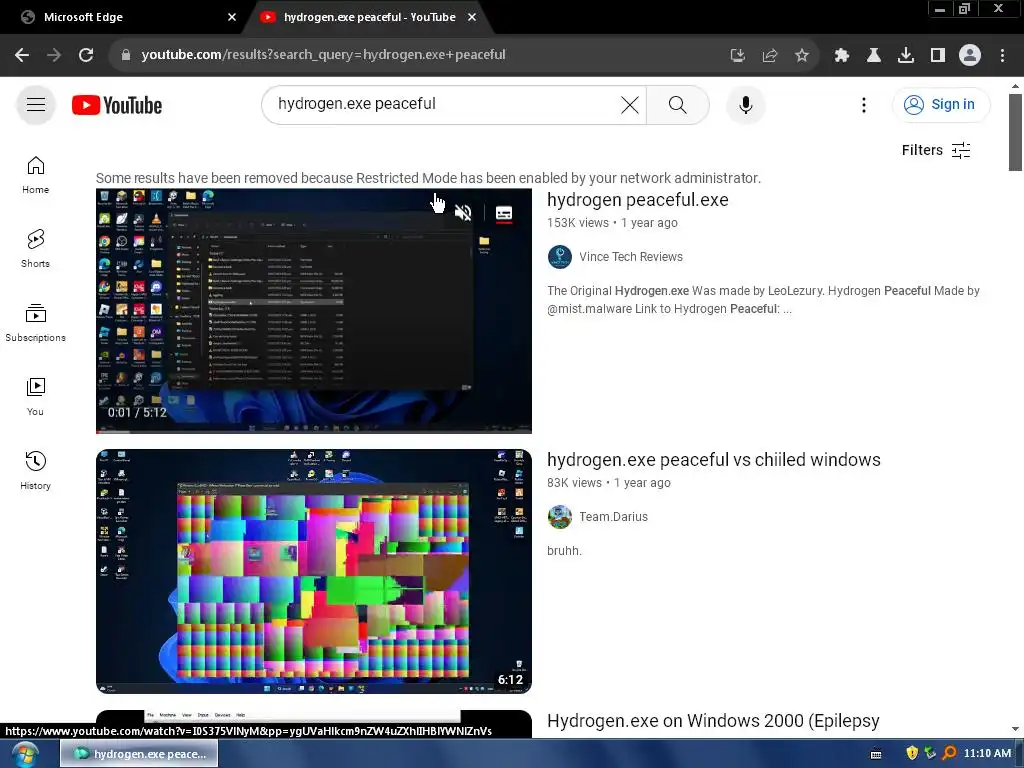Click Team.Darius channel avatar

point(560,517)
